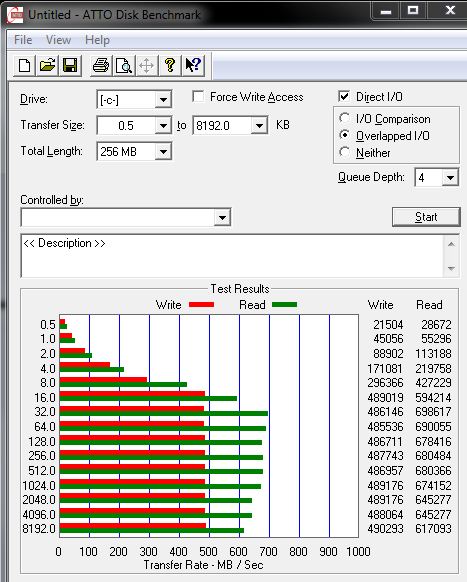Activate context help arrow-question icon

pos(193,66)
